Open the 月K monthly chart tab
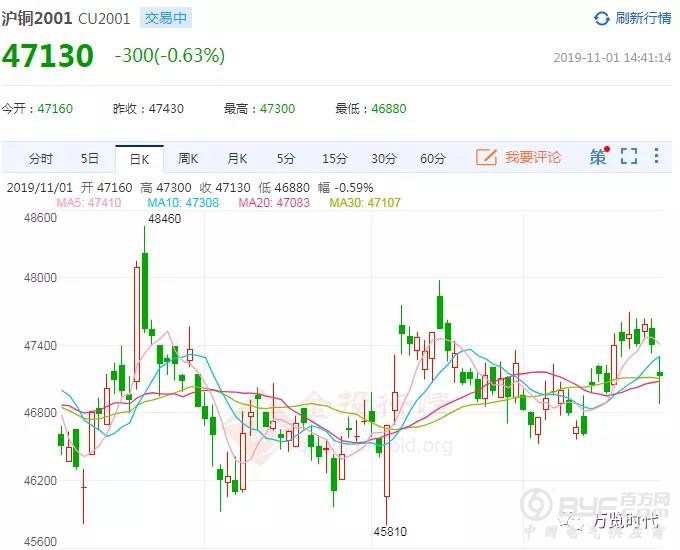Screen dimensions: 680x550 [237, 158]
